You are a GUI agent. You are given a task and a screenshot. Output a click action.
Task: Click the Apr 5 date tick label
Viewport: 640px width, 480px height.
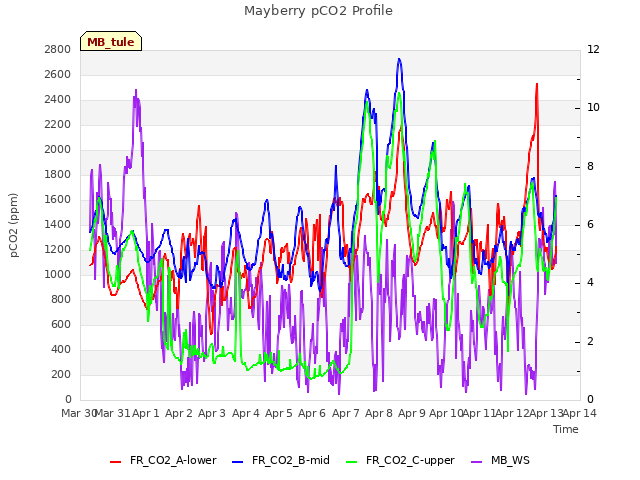(279, 413)
